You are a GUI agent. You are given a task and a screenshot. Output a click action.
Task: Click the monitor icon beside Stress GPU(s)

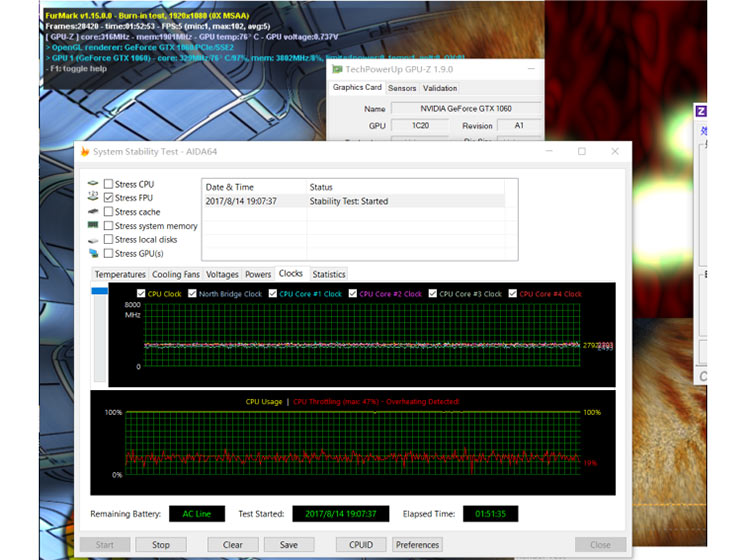pos(93,253)
